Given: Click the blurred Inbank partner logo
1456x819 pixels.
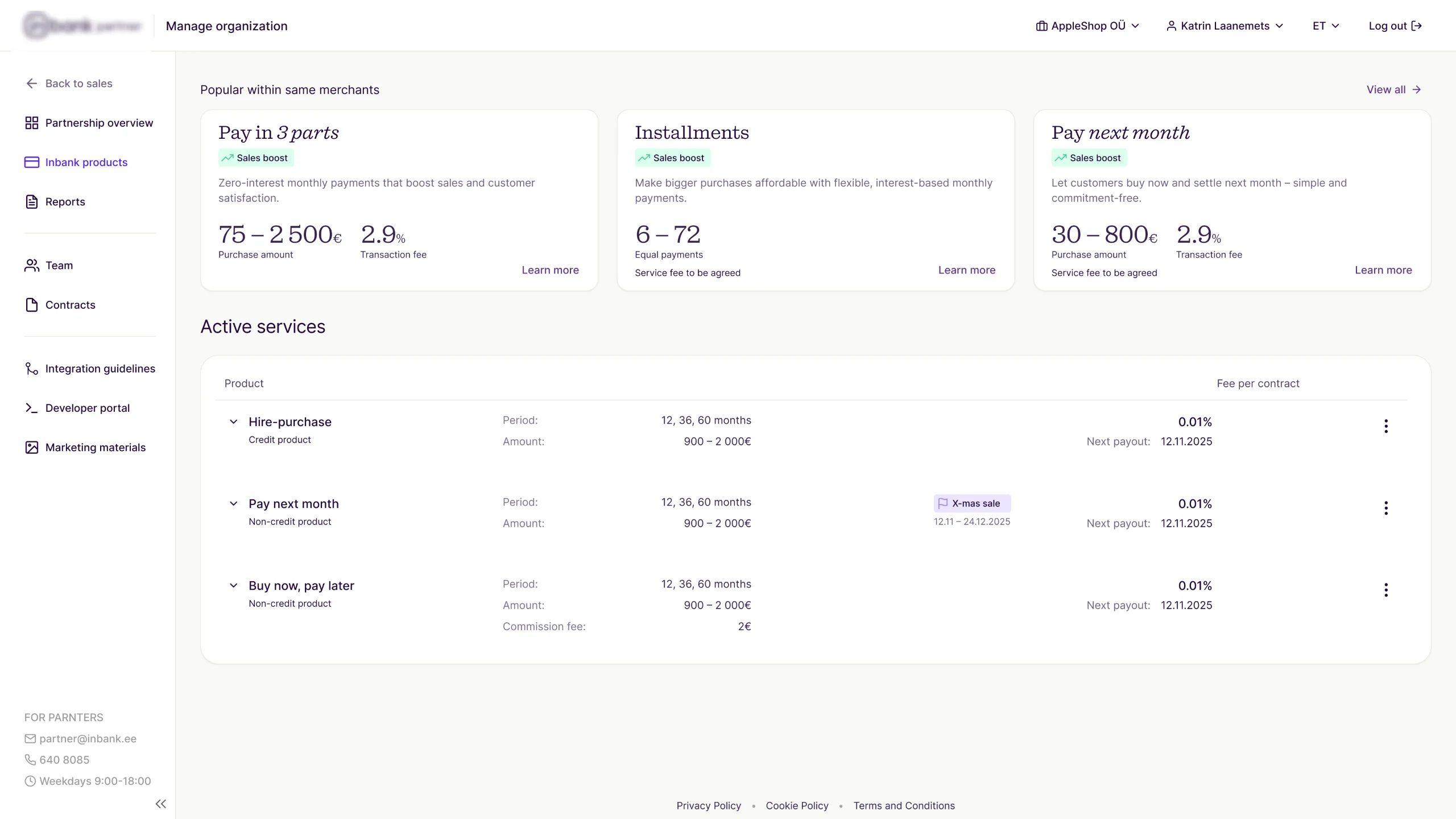Looking at the screenshot, I should [x=82, y=26].
